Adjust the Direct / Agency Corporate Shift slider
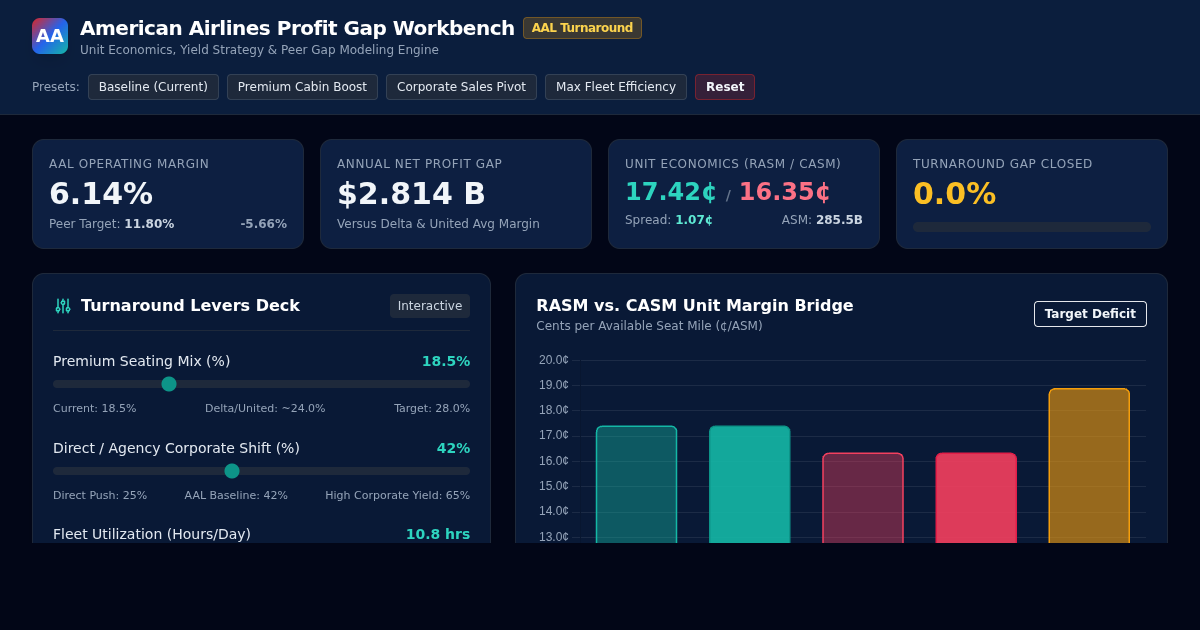Screen dimensions: 1200x630 pos(261,471)
